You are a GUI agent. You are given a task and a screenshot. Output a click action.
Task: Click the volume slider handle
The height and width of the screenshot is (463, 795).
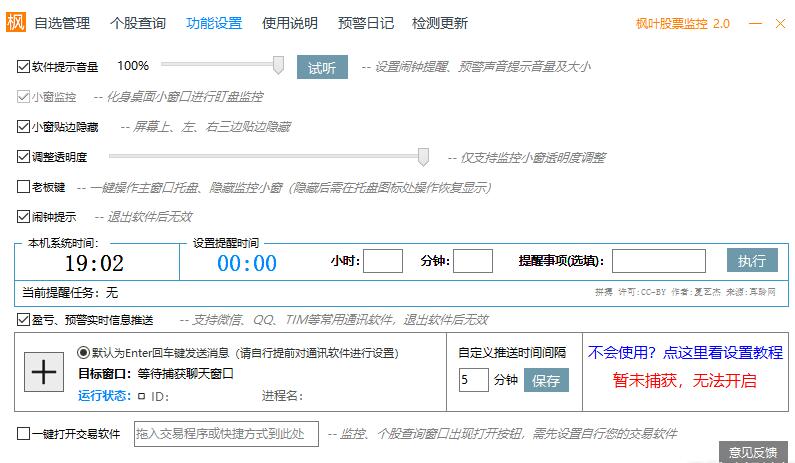pyautogui.click(x=281, y=66)
